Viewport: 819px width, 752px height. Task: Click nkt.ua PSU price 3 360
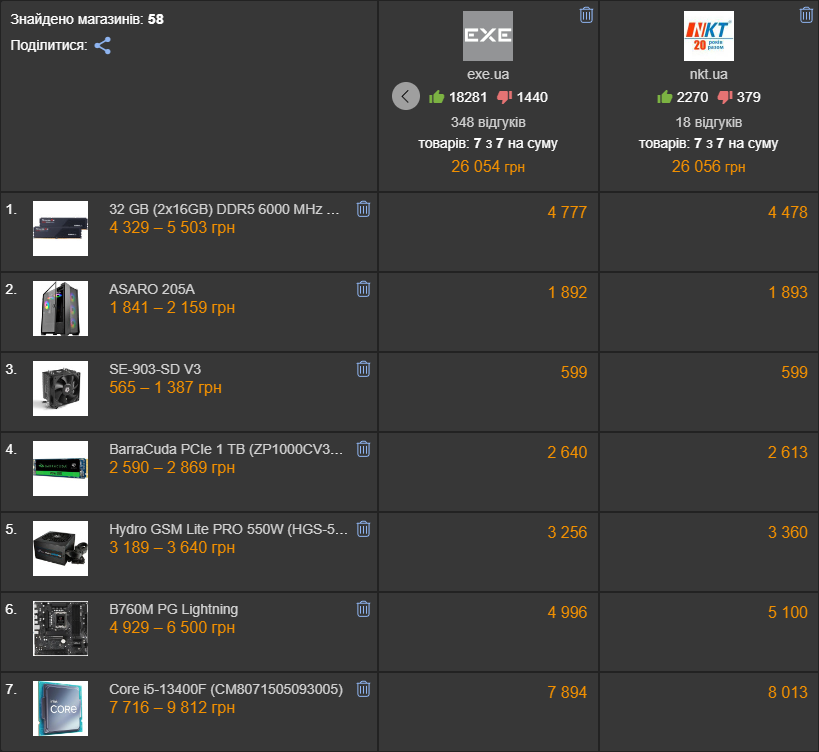[788, 532]
